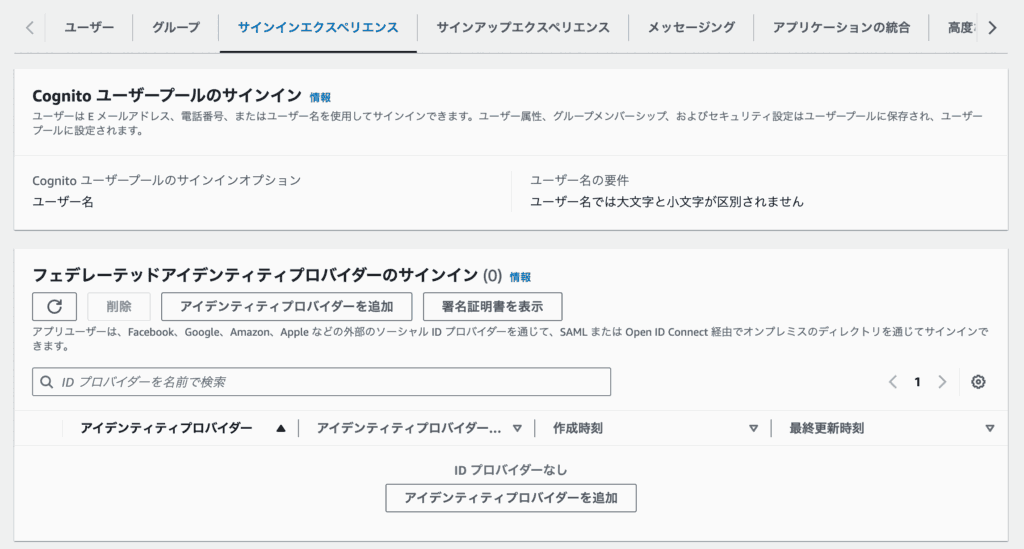Open 情報 link beside federated provider heading
The width and height of the screenshot is (1024, 549).
click(520, 277)
